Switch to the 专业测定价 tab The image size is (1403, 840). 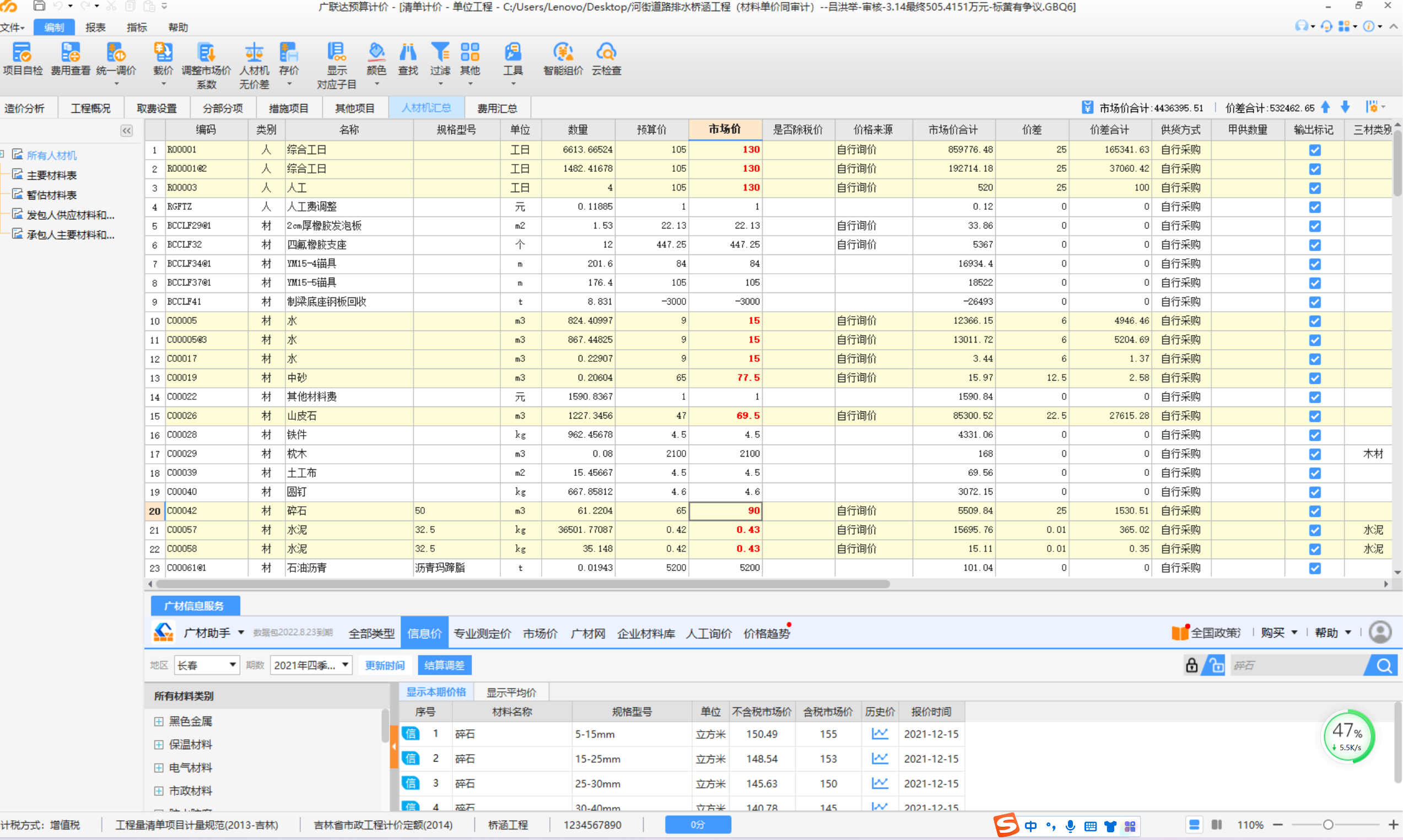pos(482,633)
